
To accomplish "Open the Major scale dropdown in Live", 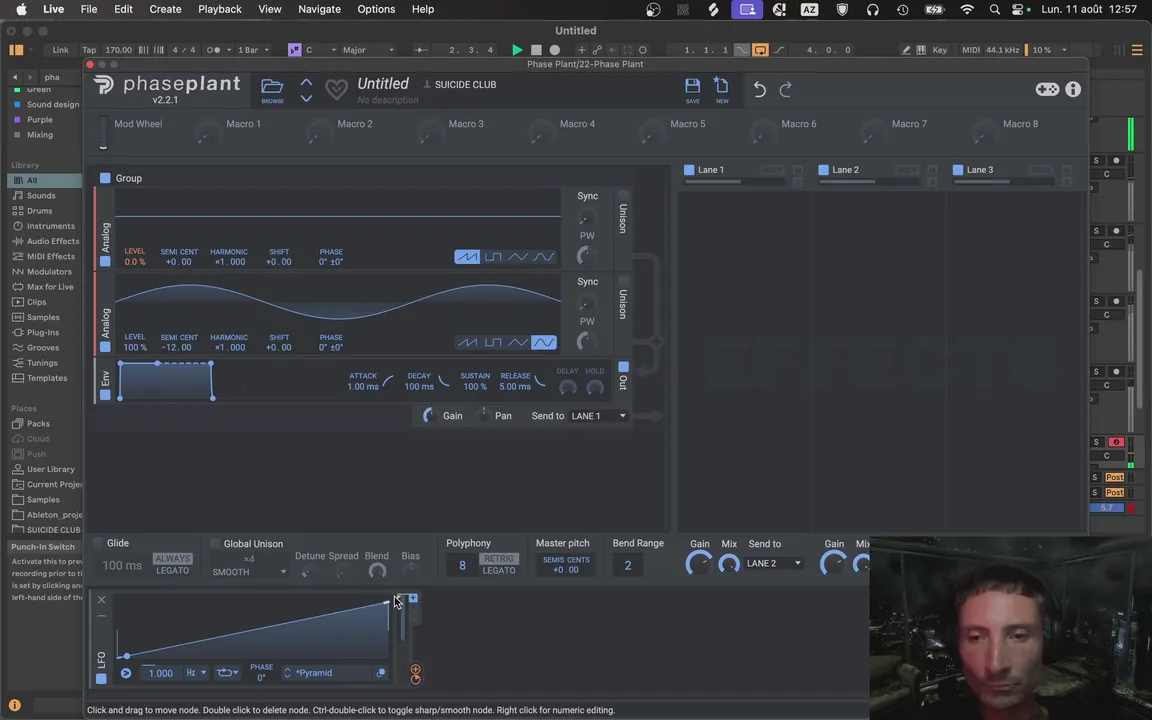I will click(x=368, y=50).
